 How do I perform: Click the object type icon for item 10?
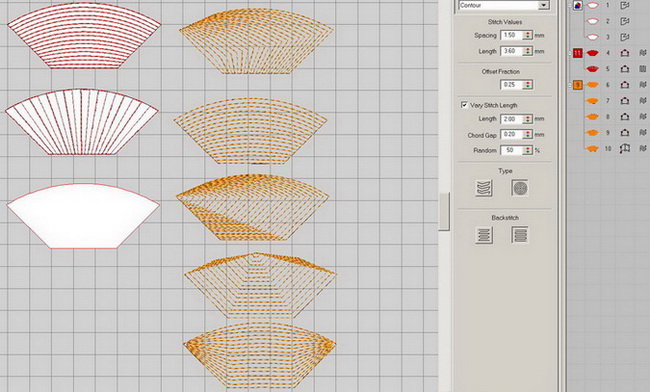point(625,148)
